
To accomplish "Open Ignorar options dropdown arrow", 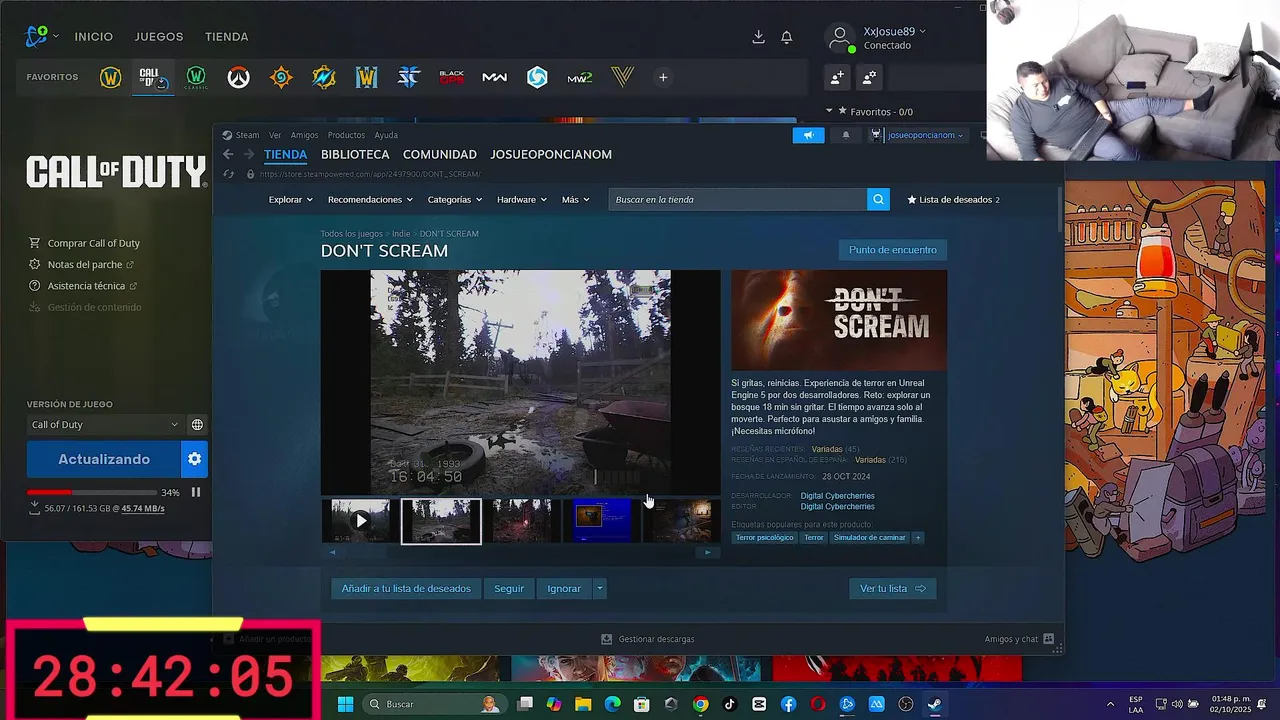I will click(x=600, y=588).
